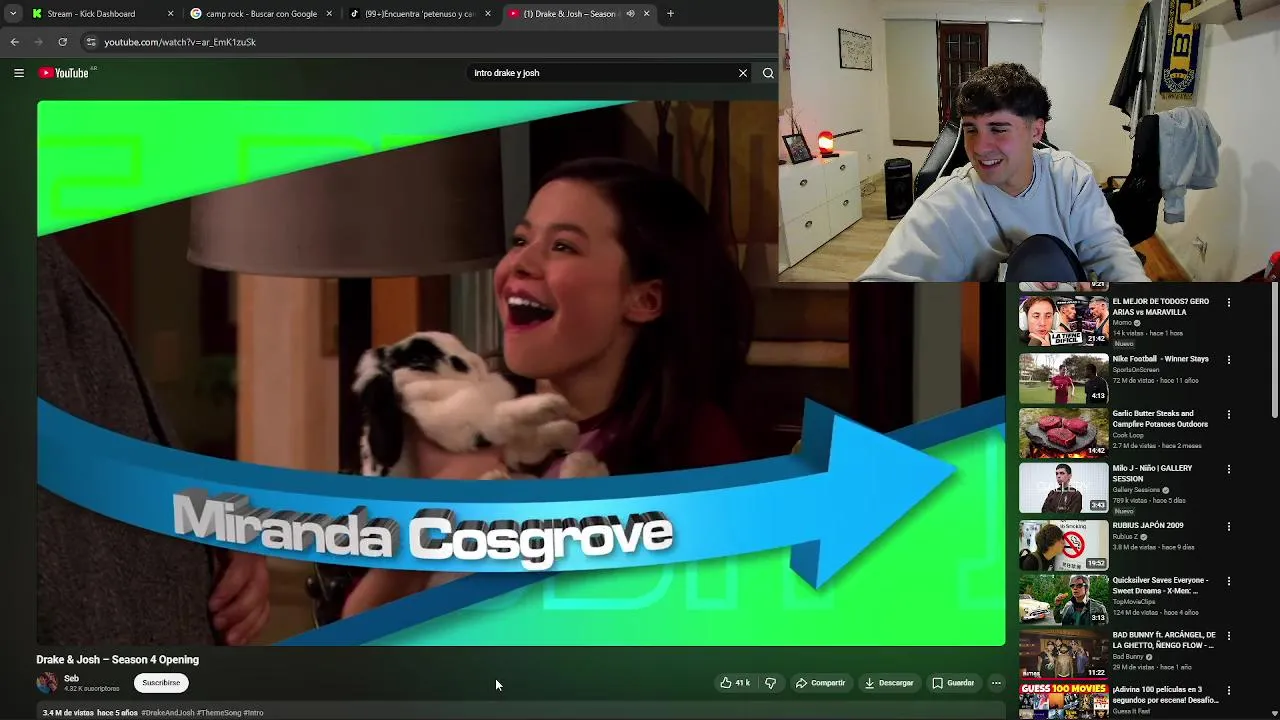Open options menu for RUBIUS JAPÓN 2009
The width and height of the screenshot is (1280, 720).
pos(1229,526)
